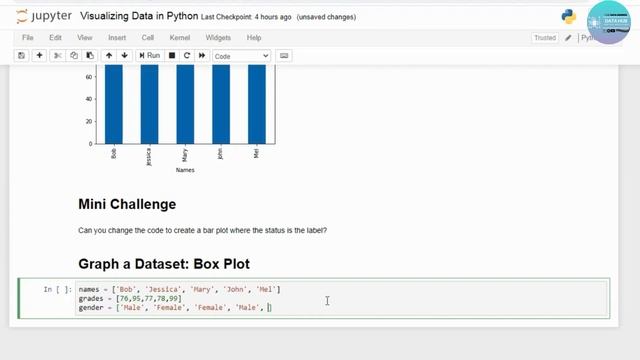Restart the kernel icon
640x360 pixels.
(x=187, y=56)
